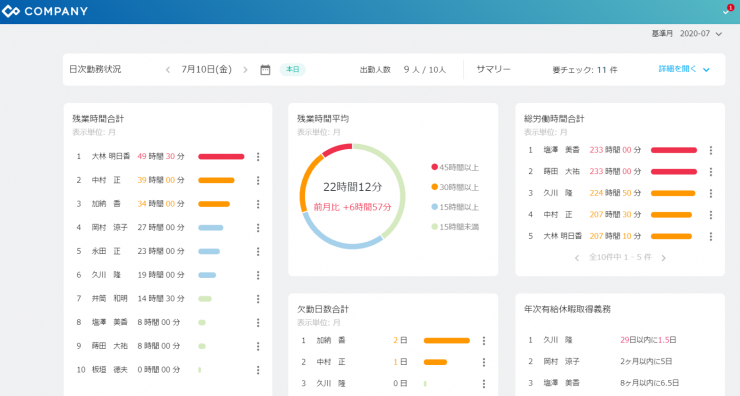Toggle 45時間以上 legend item

click(455, 167)
